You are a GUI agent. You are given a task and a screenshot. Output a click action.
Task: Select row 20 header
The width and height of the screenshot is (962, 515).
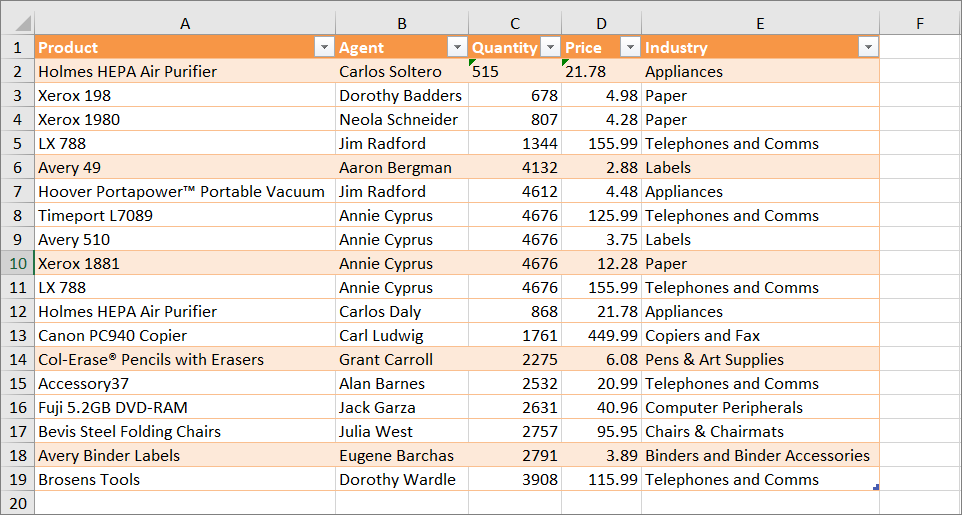click(17, 503)
